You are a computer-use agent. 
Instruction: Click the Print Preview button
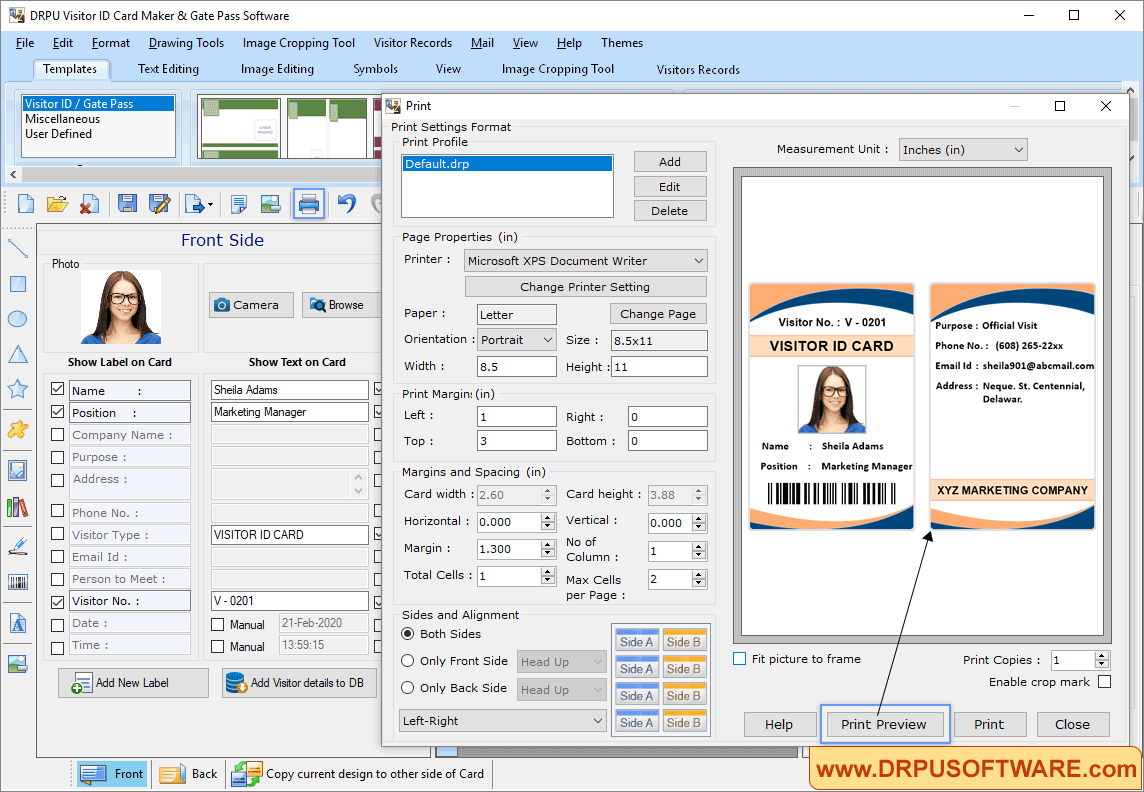884,724
